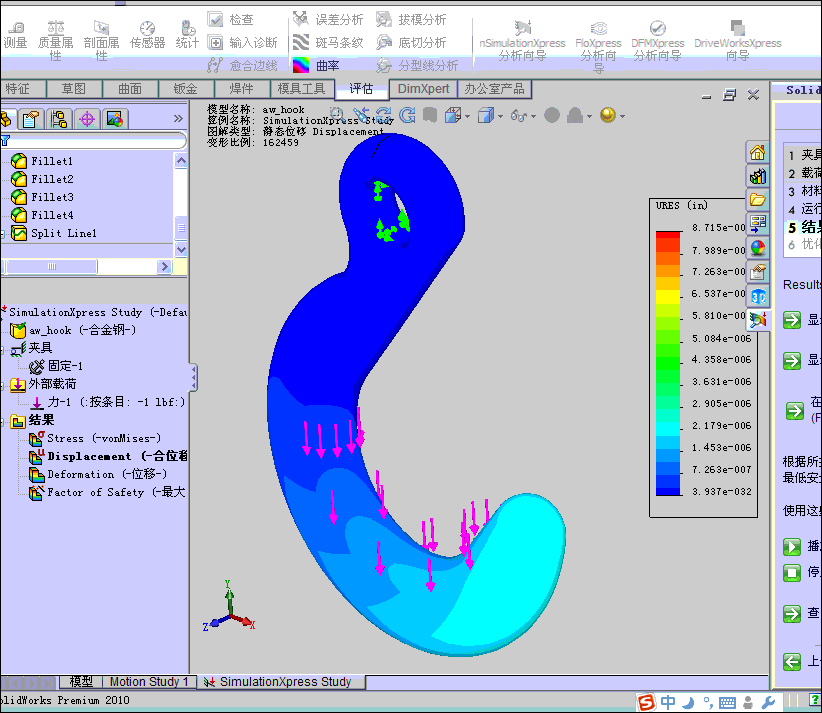Open apply scene dropdown arrow
Image resolution: width=822 pixels, height=713 pixels.
click(589, 116)
